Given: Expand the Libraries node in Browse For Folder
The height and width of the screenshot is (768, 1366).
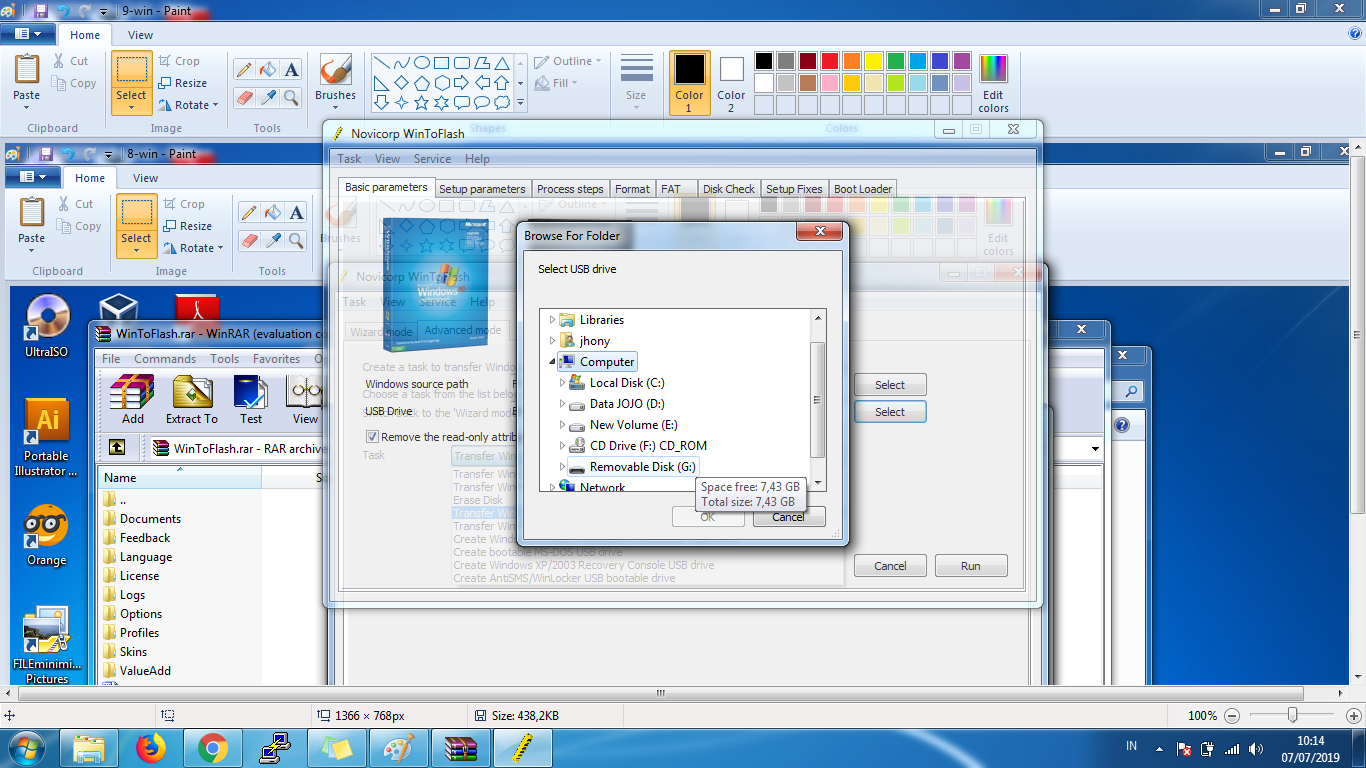Looking at the screenshot, I should pyautogui.click(x=552, y=320).
